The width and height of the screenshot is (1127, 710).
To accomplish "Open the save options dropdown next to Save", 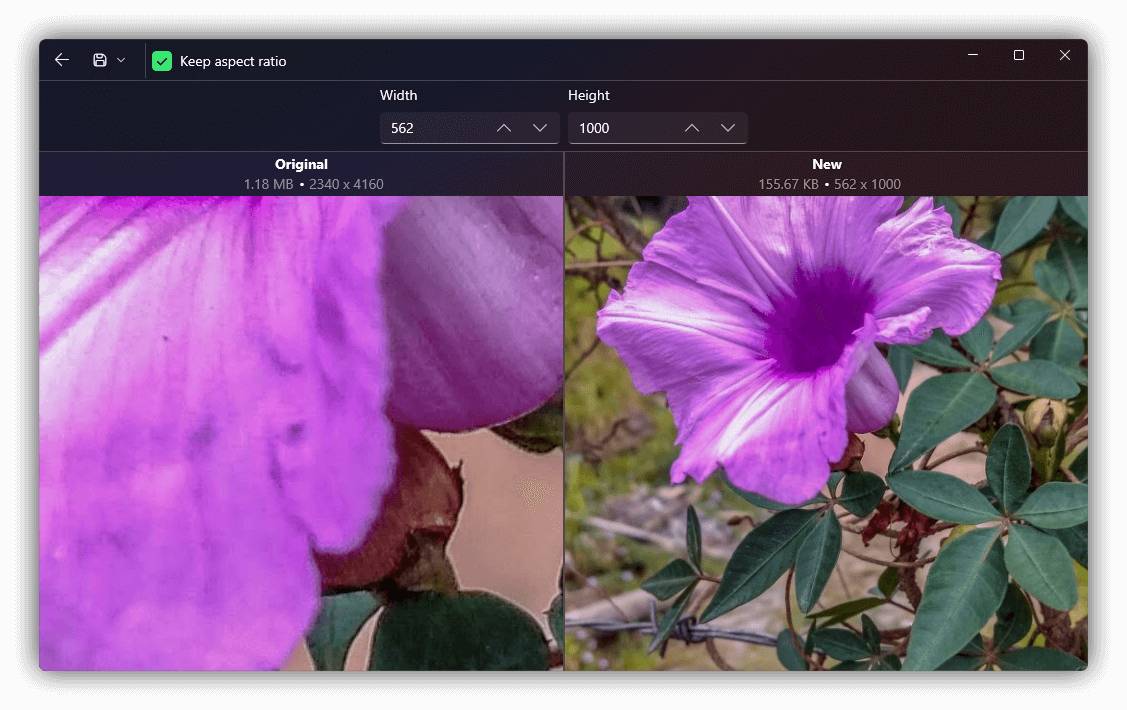I will pyautogui.click(x=122, y=59).
